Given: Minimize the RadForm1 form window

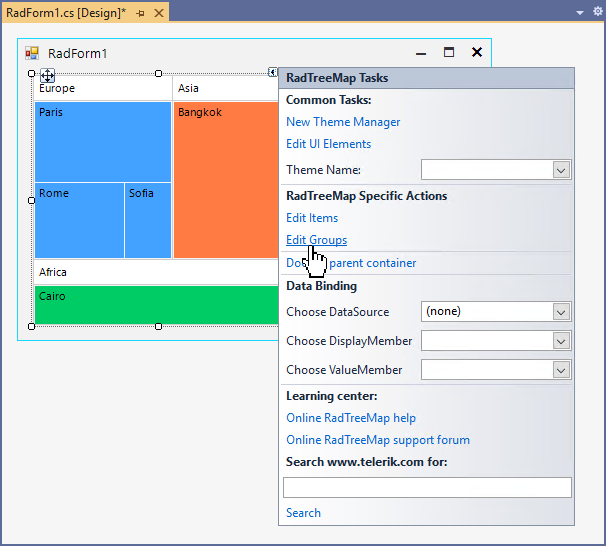Looking at the screenshot, I should 421,53.
